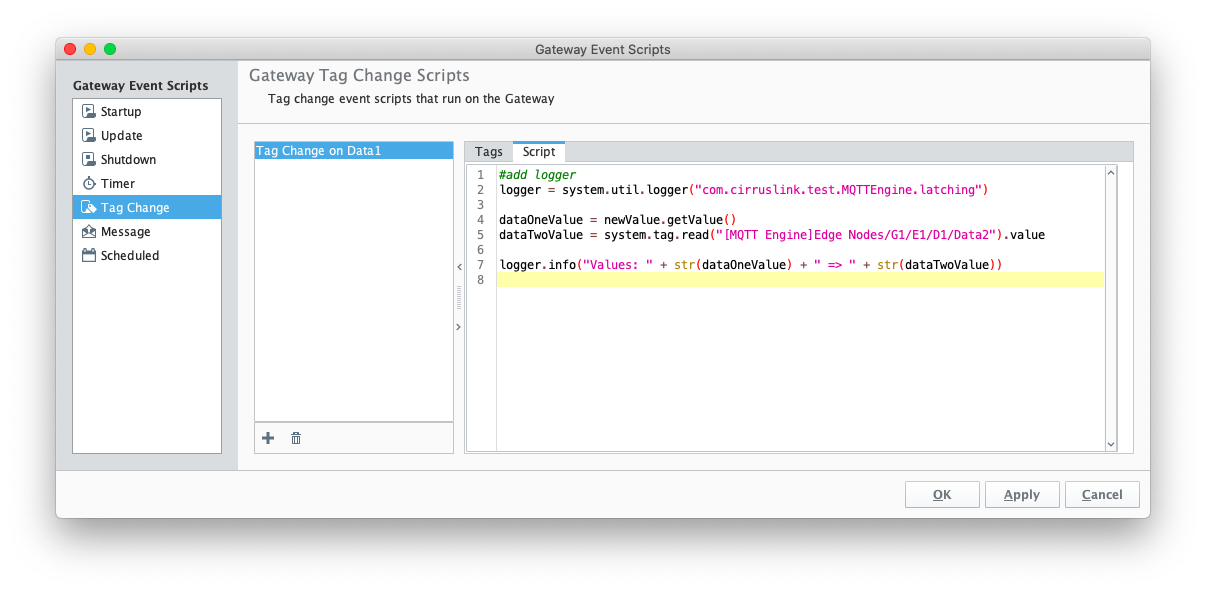Select the Startup script icon
Screen dimensions: 1206x592
pyautogui.click(x=89, y=111)
